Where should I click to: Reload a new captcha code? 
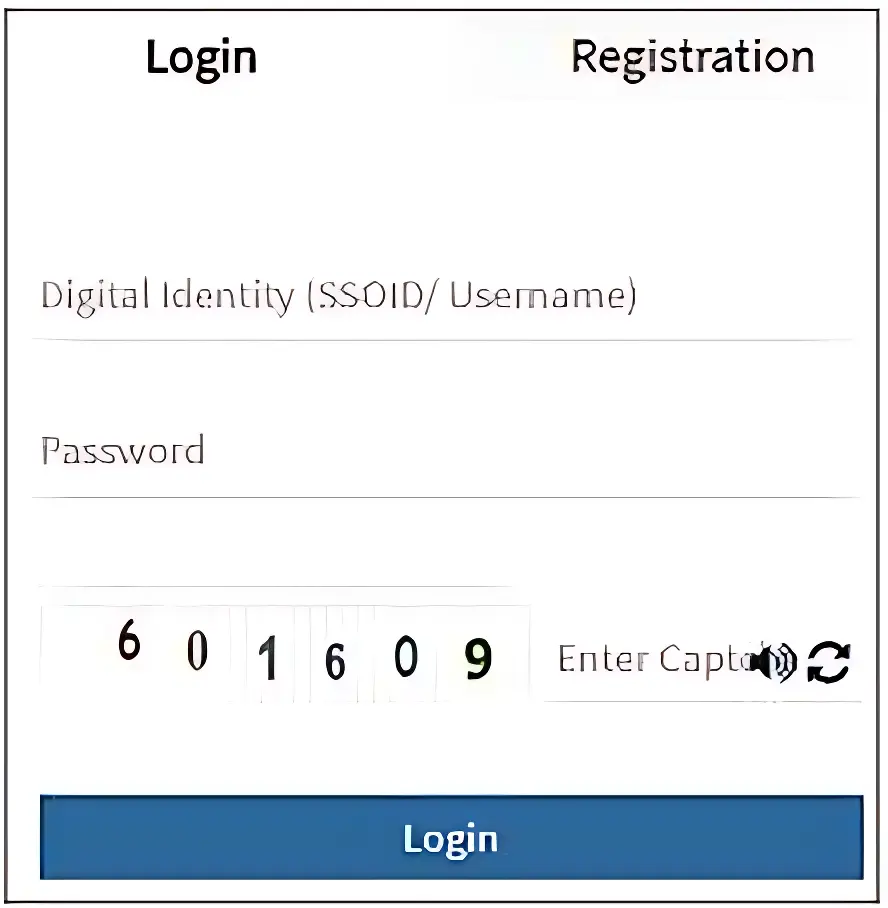point(829,661)
